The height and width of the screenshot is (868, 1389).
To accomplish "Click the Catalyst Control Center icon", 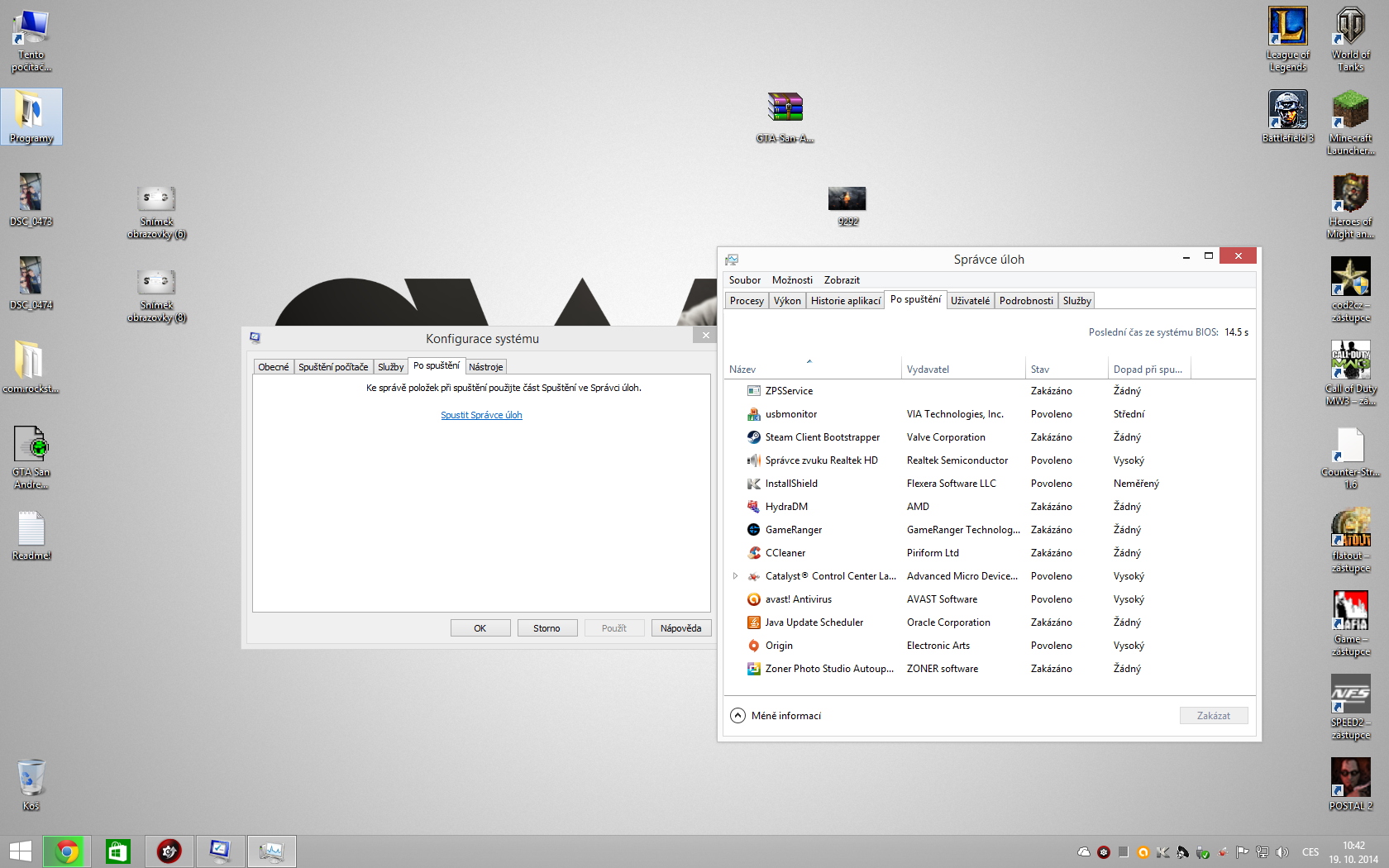I will pos(753,576).
